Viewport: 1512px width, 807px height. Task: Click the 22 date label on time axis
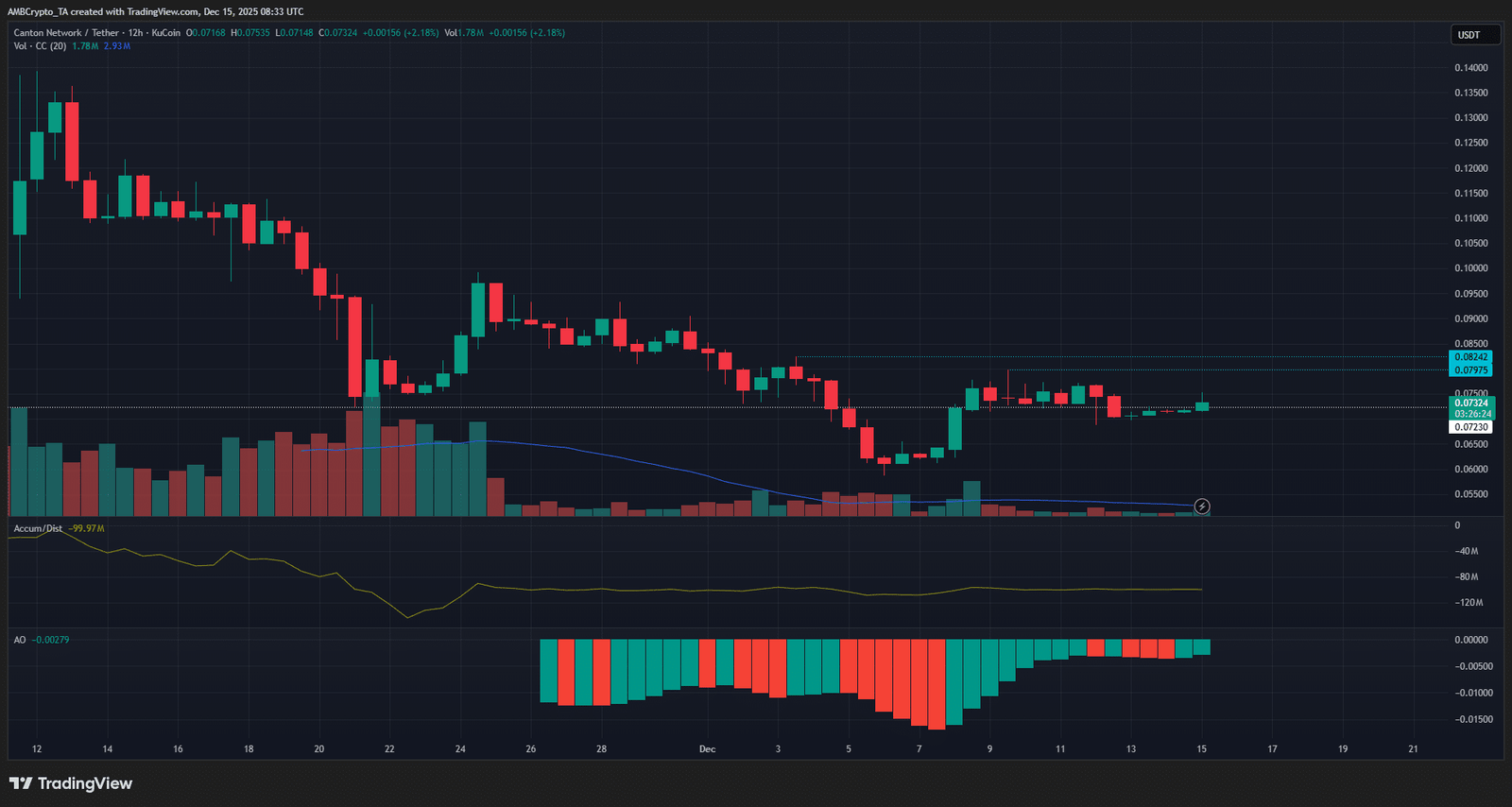[389, 749]
